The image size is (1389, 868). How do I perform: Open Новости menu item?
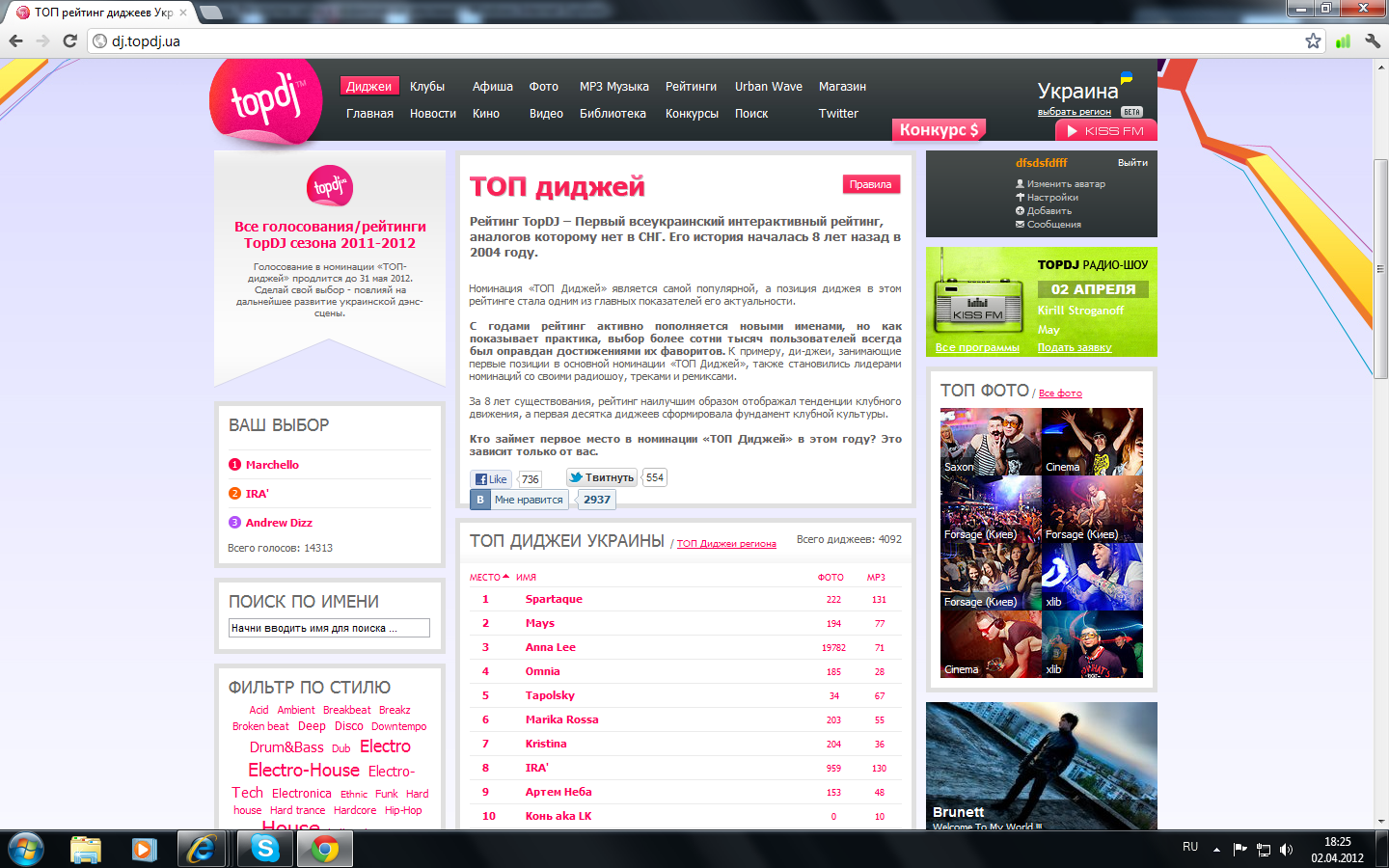click(x=433, y=113)
